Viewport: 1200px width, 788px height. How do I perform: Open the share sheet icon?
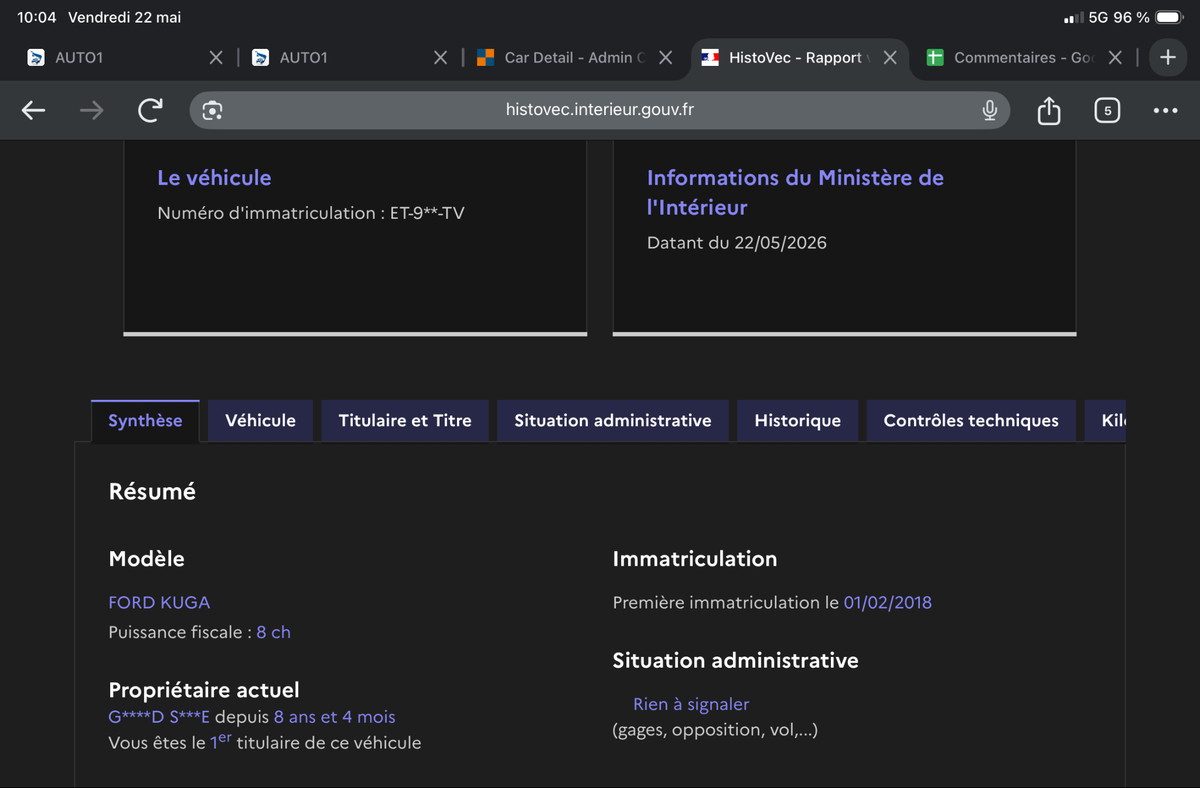[1048, 110]
